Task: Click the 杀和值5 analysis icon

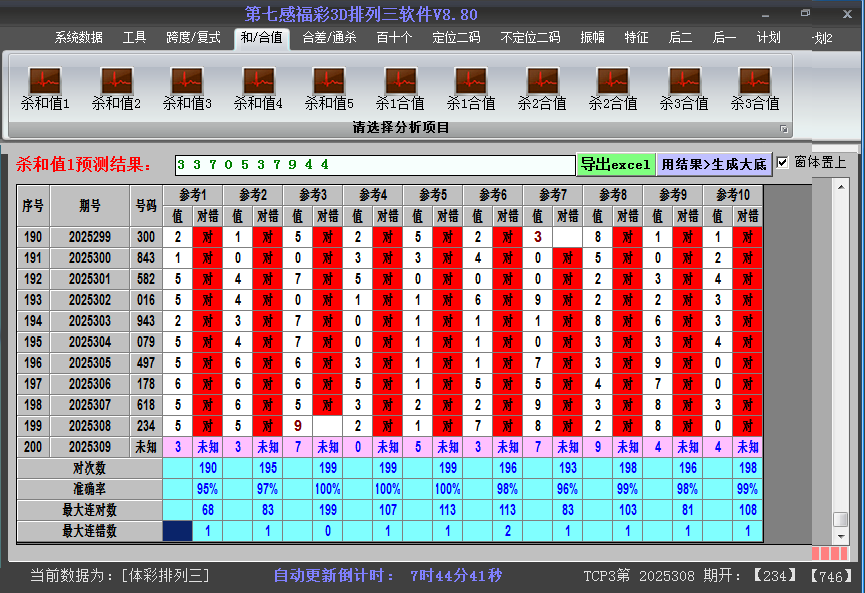Action: click(x=329, y=81)
